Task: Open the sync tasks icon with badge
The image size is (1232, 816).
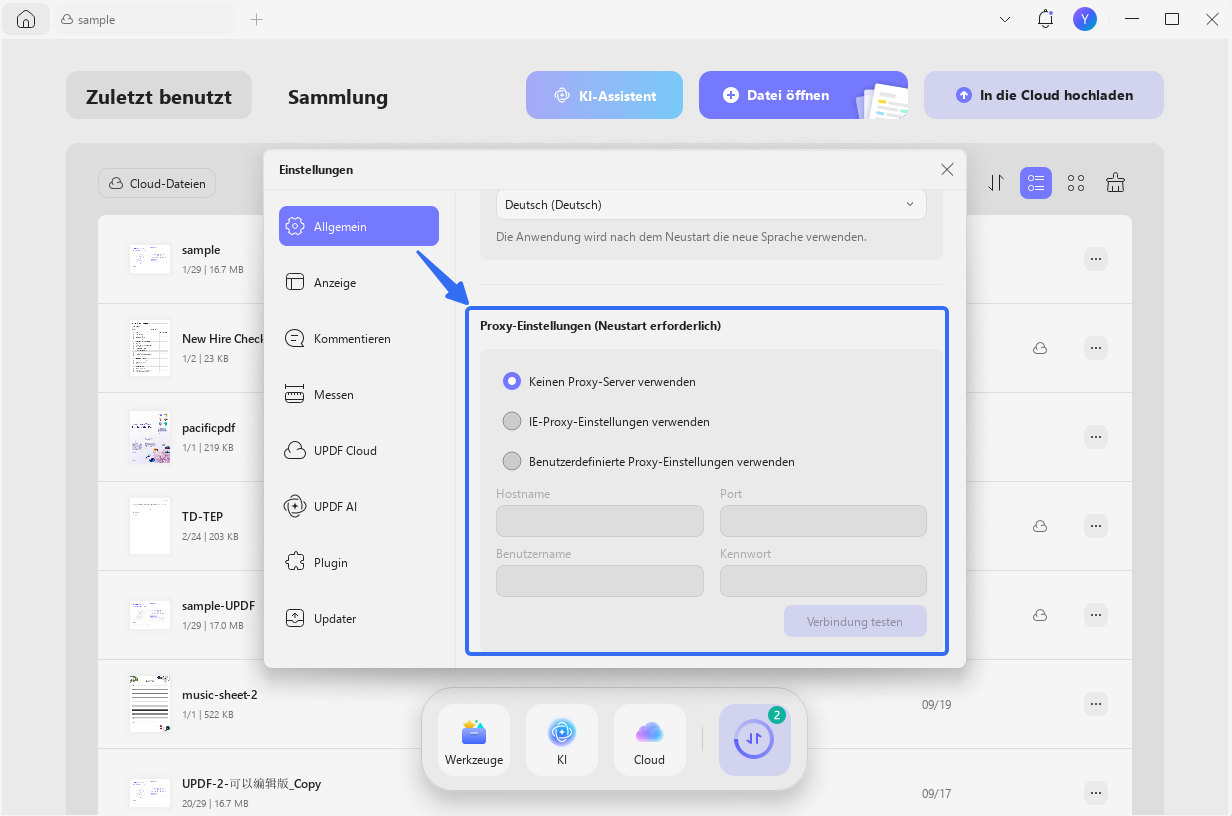Action: 755,740
